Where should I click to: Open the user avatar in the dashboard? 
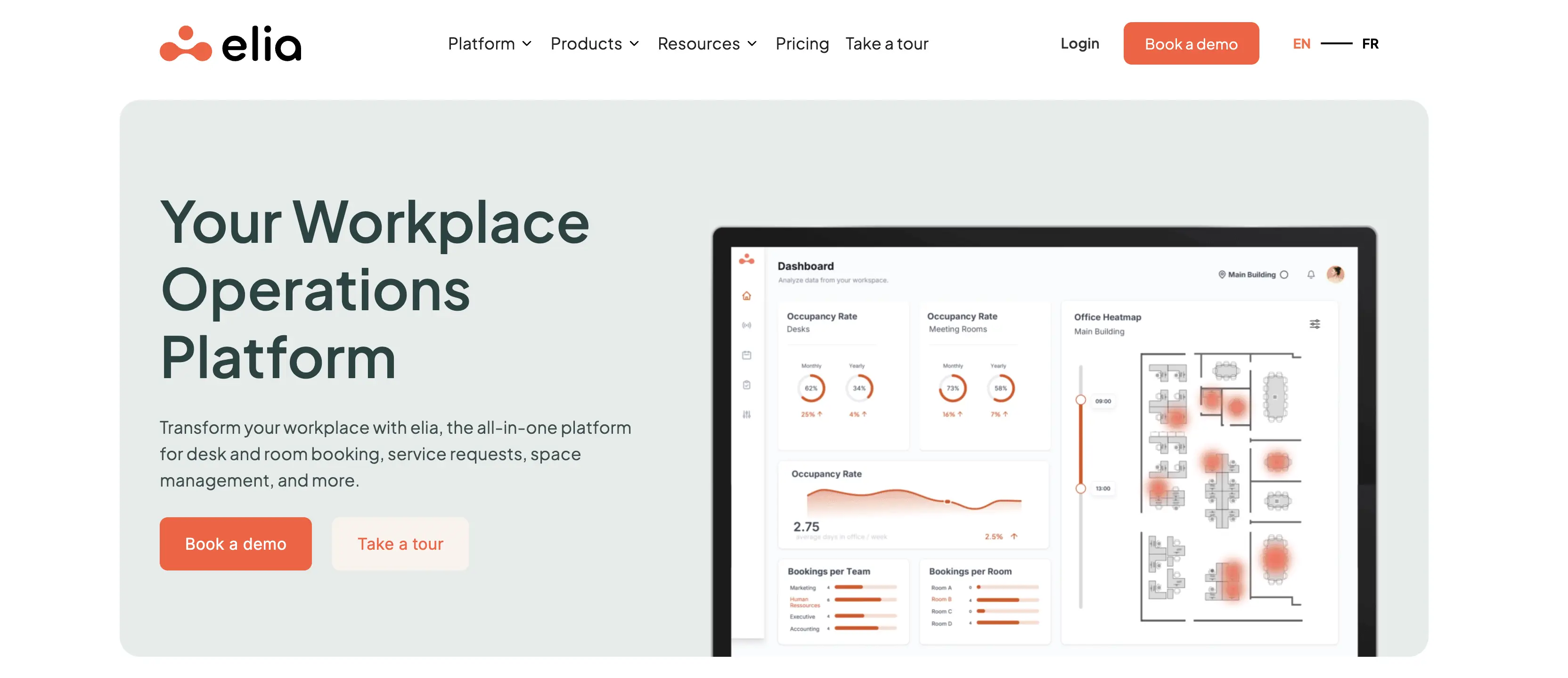tap(1335, 274)
